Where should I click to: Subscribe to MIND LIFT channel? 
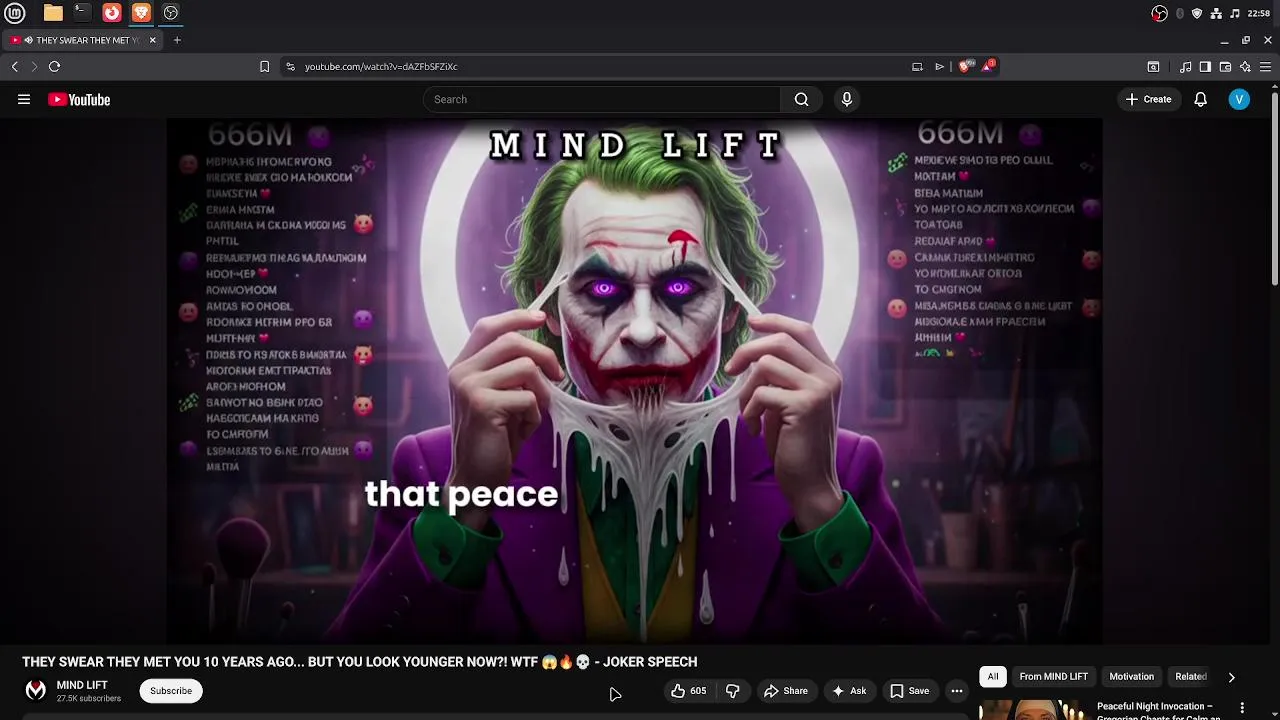pyautogui.click(x=171, y=691)
